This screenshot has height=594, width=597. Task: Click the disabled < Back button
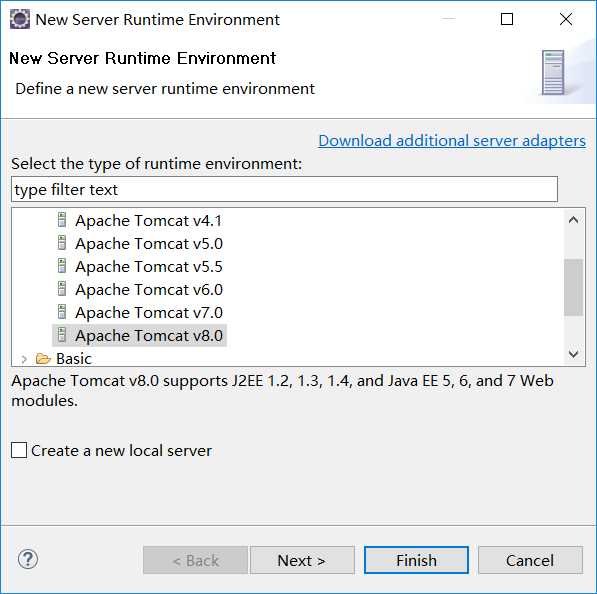tap(195, 560)
